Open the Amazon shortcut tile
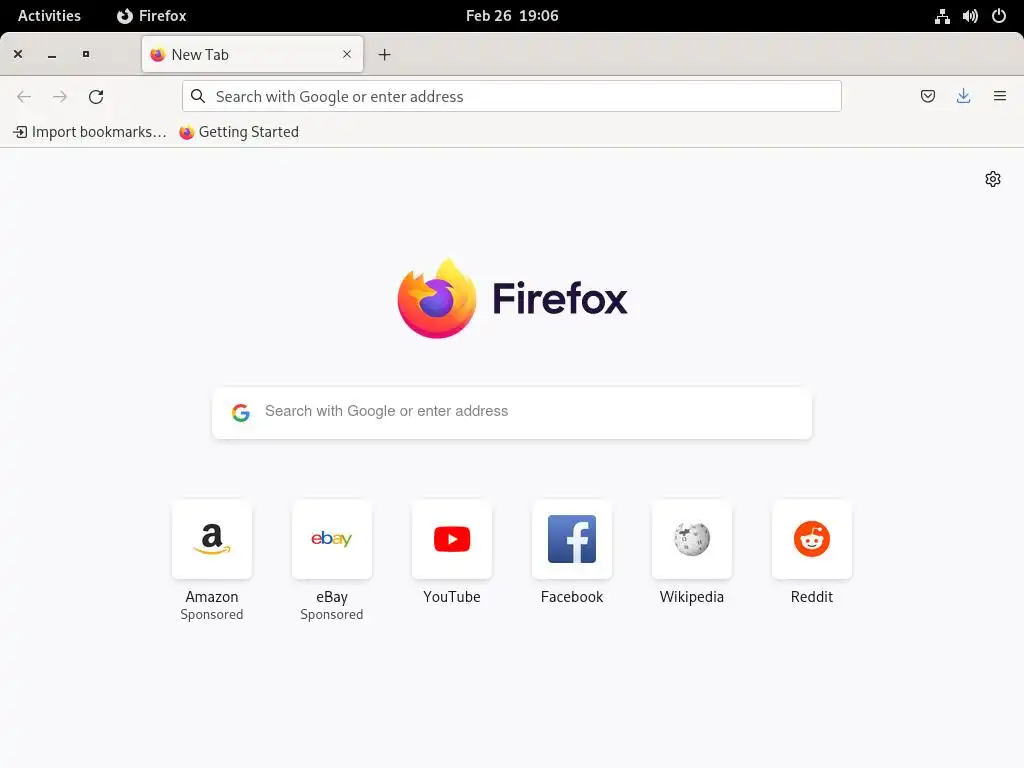Viewport: 1024px width, 768px height. [x=212, y=539]
